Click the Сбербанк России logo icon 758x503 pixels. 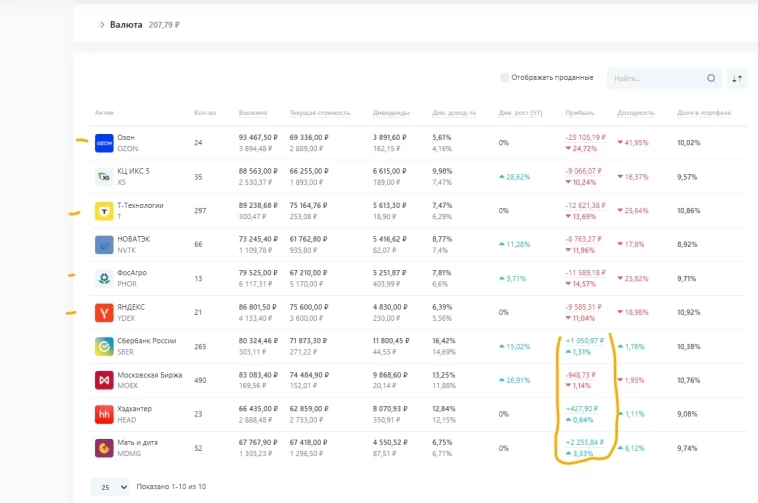tap(104, 346)
